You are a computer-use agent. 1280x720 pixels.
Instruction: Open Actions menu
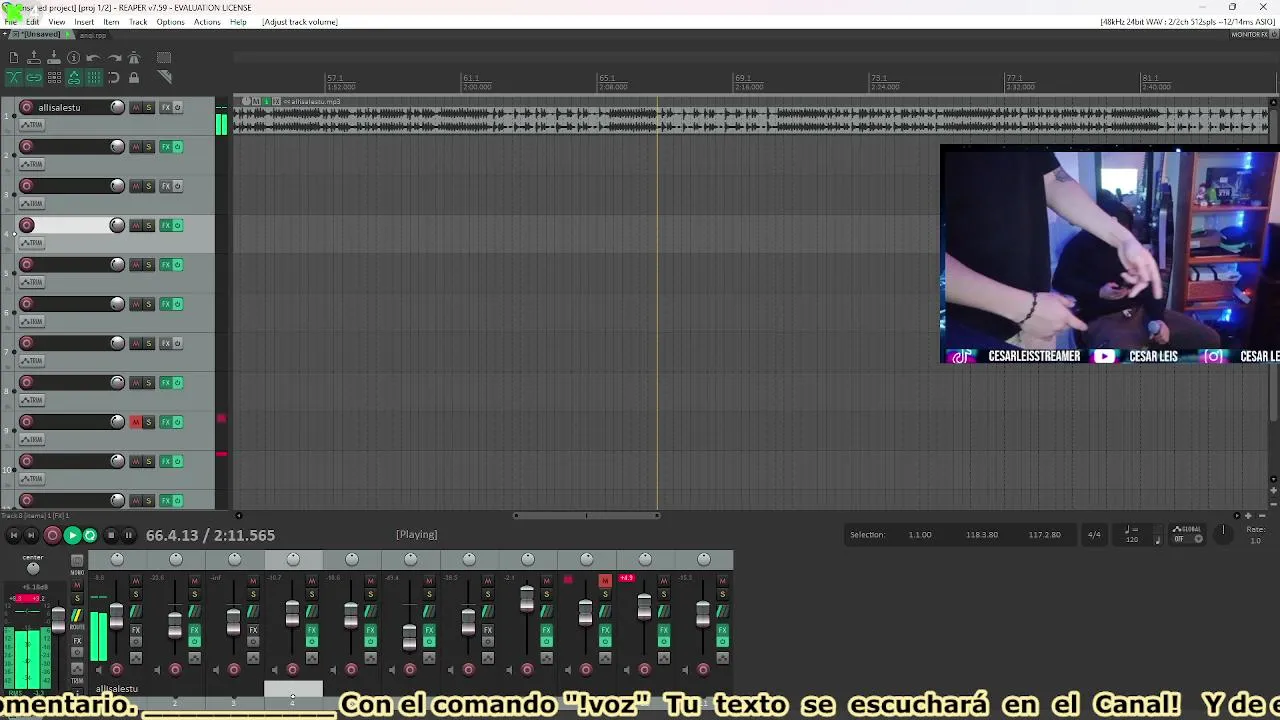click(x=207, y=22)
